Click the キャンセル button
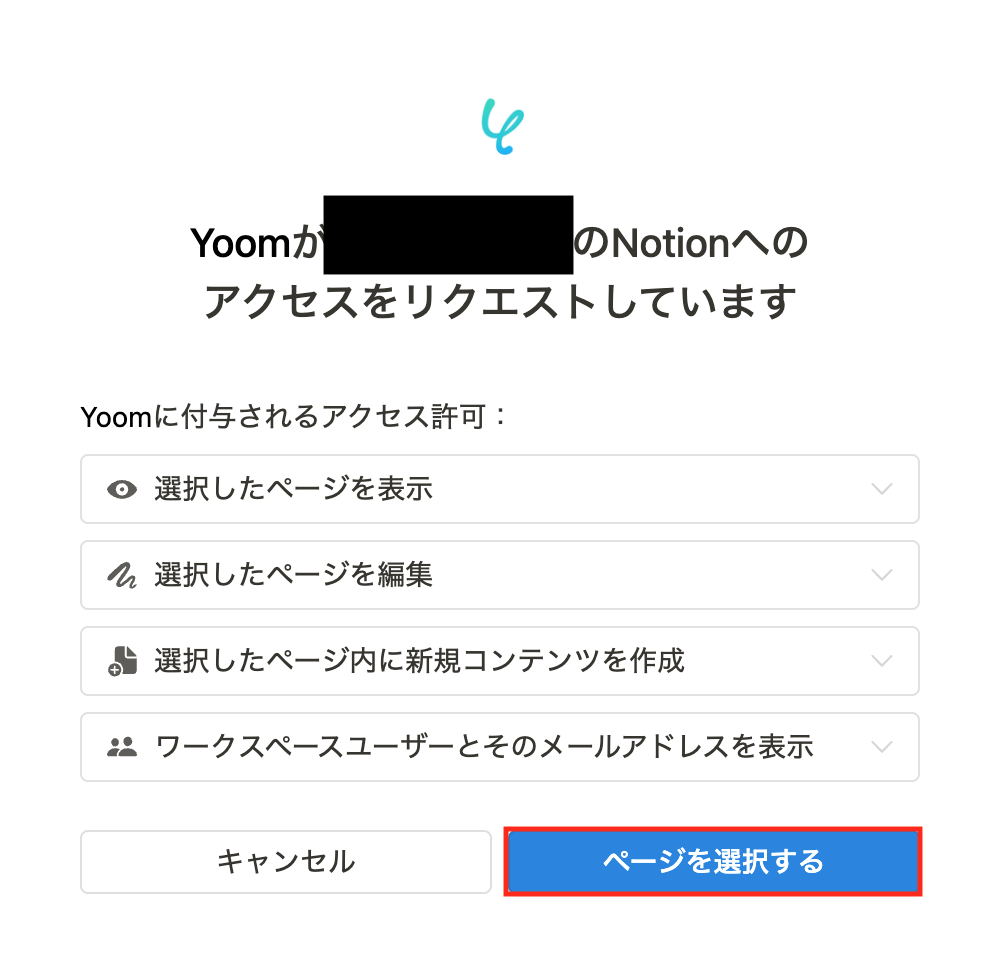The image size is (996, 956). pos(285,862)
